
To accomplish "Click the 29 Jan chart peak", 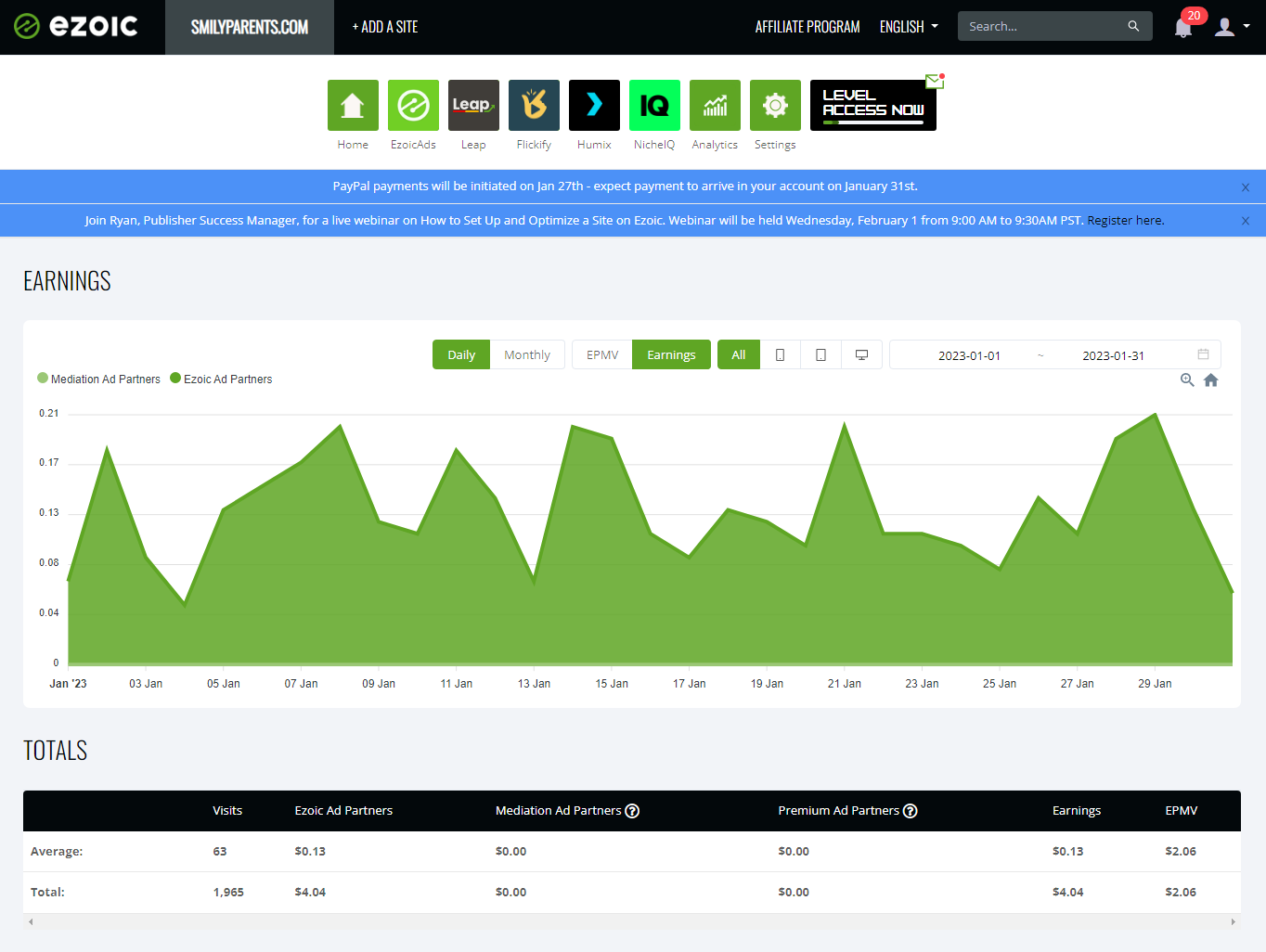I will click(x=1155, y=415).
